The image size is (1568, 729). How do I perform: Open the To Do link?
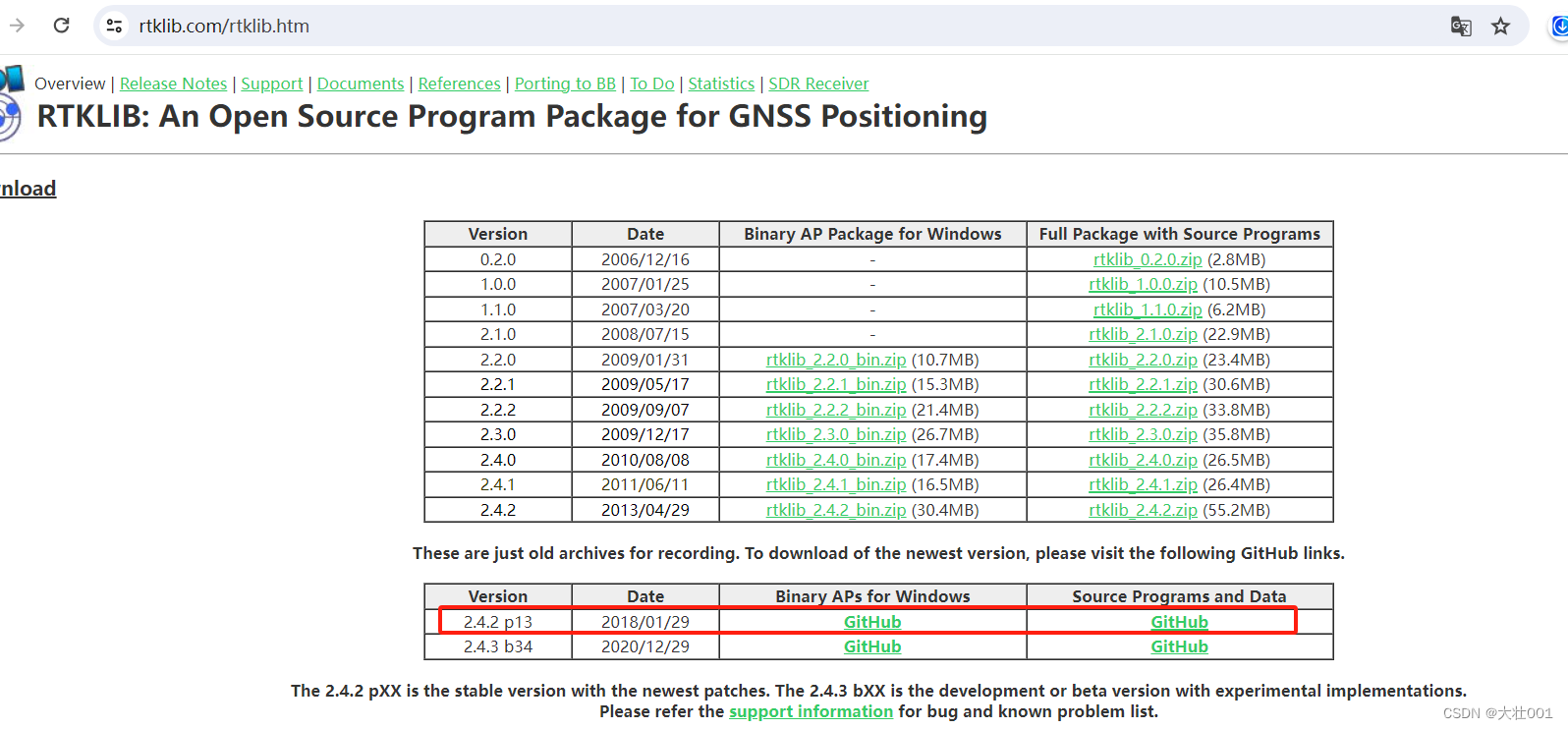click(652, 84)
